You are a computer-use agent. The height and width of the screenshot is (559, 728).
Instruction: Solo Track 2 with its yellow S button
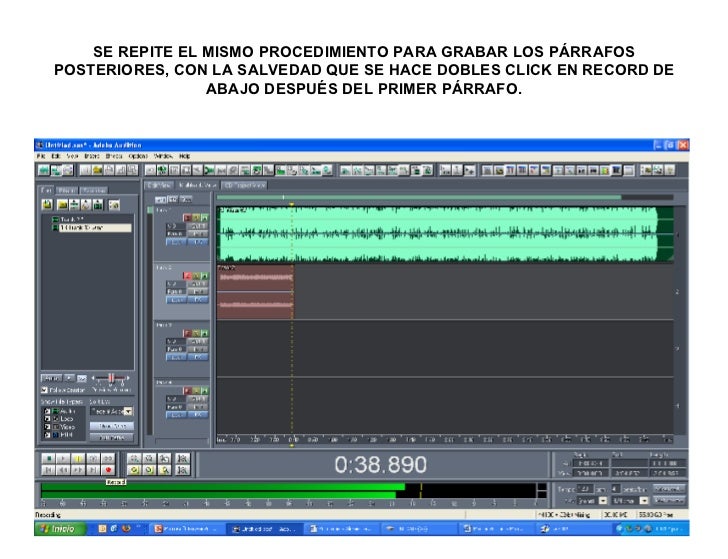[x=196, y=276]
